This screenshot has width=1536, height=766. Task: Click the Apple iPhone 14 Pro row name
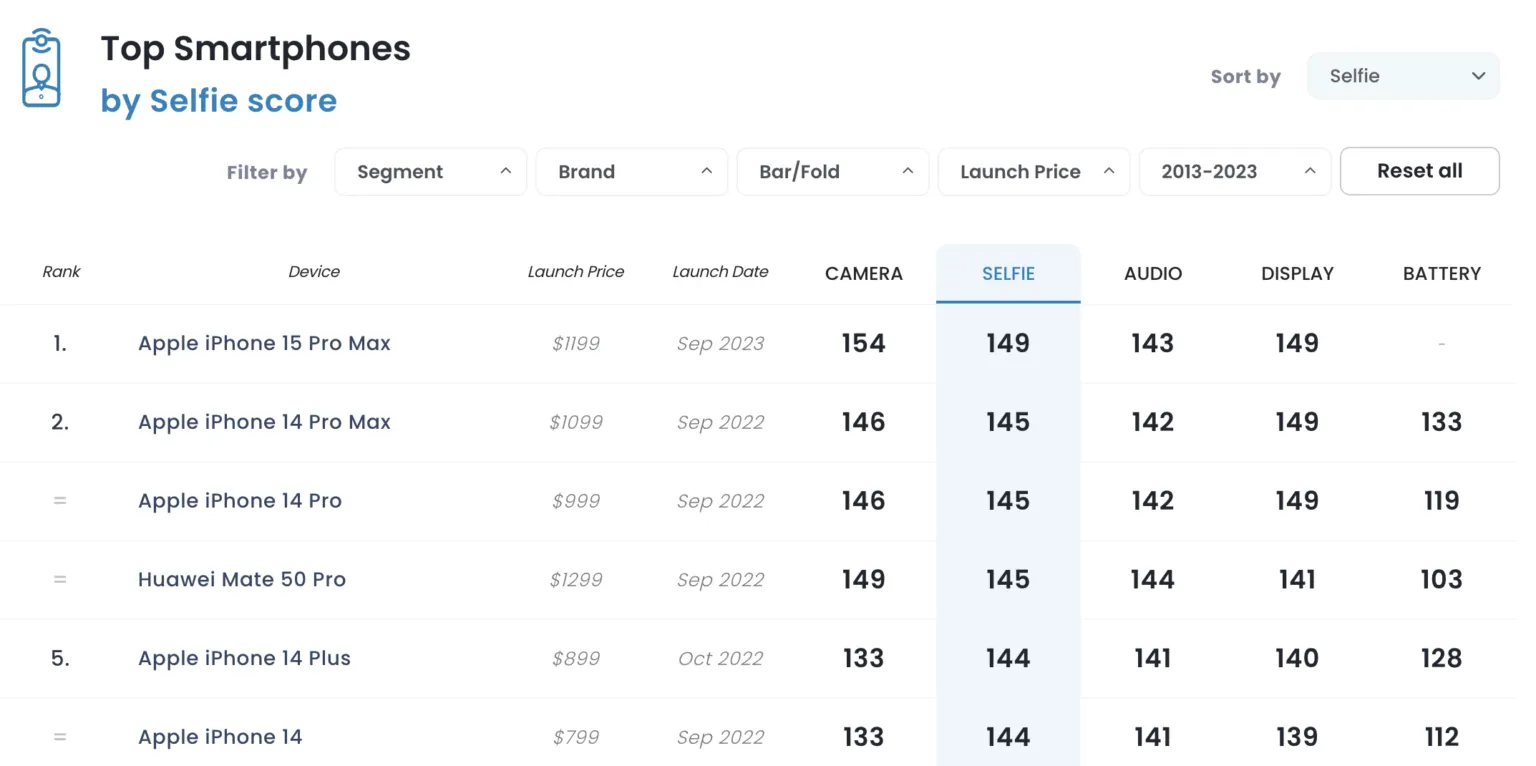(x=240, y=501)
